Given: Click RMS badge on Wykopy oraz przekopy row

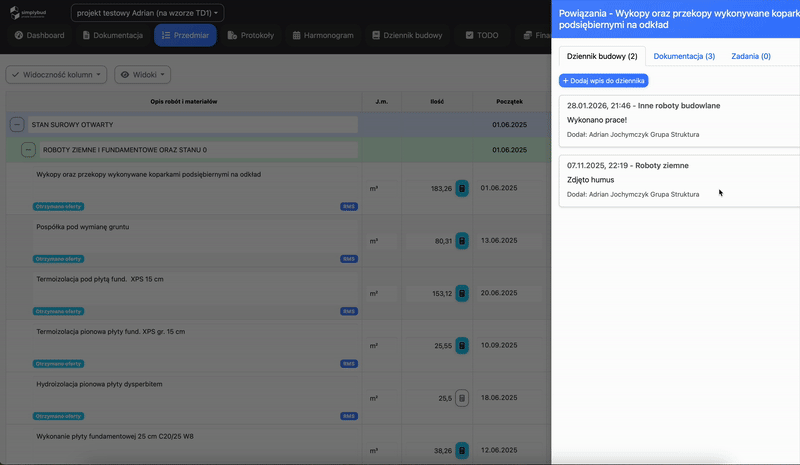Looking at the screenshot, I should click(349, 207).
